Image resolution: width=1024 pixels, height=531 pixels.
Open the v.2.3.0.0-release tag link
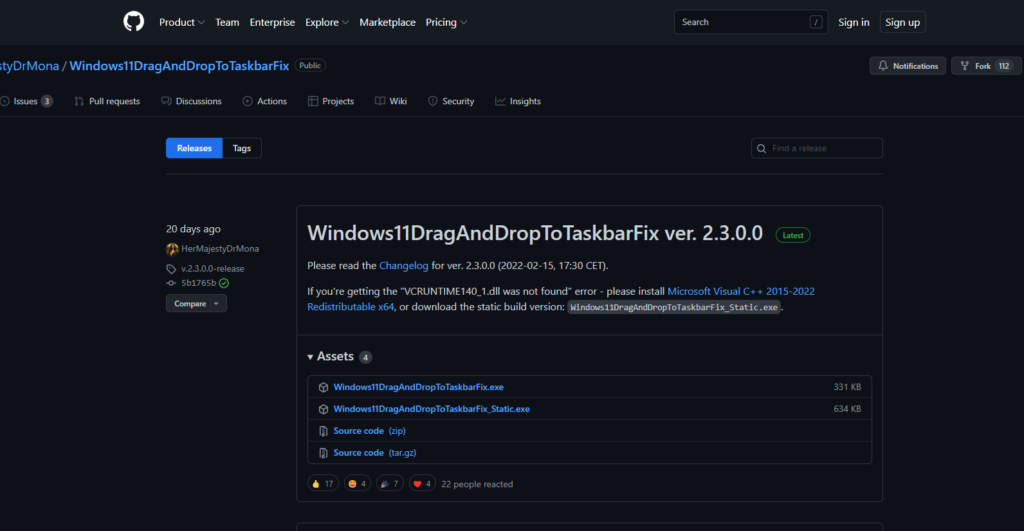213,268
